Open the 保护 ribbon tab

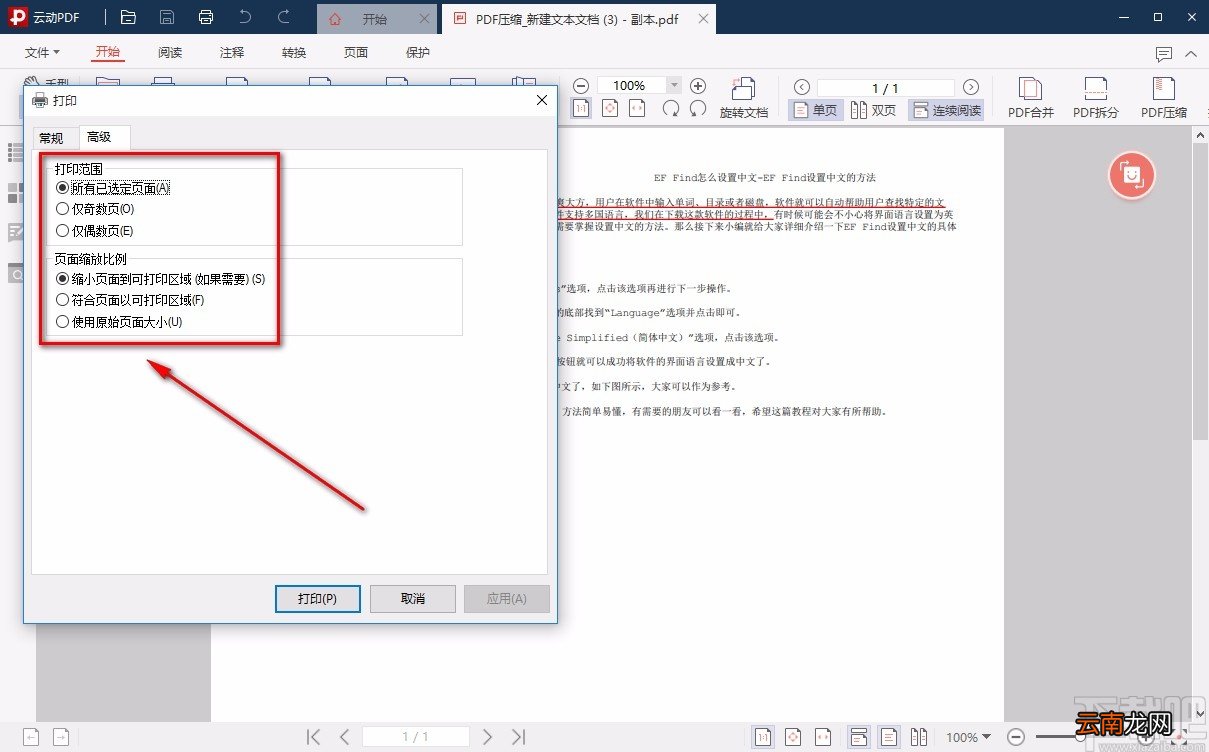point(418,53)
